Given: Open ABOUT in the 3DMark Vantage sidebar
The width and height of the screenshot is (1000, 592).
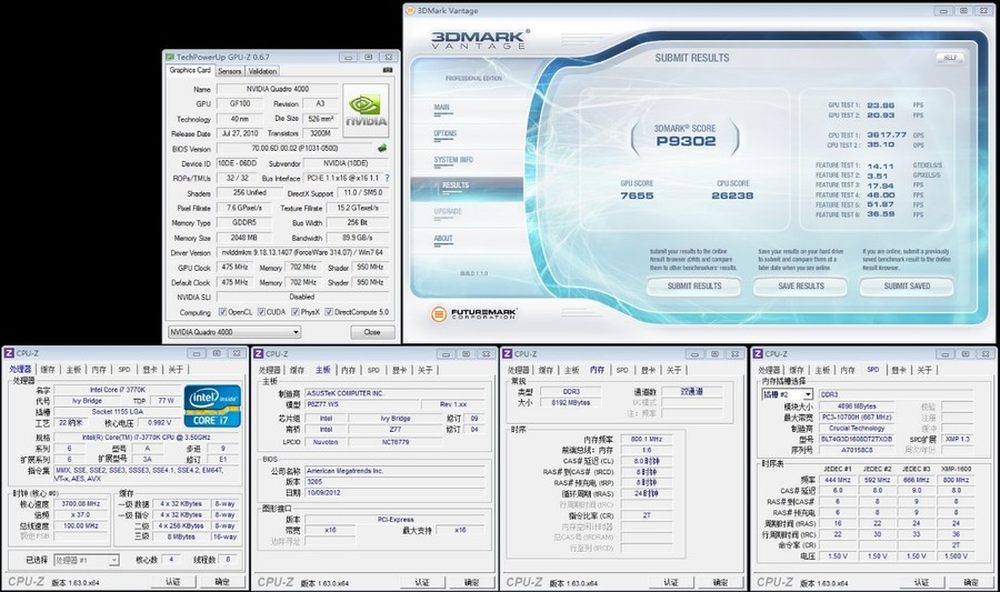Looking at the screenshot, I should pos(443,239).
